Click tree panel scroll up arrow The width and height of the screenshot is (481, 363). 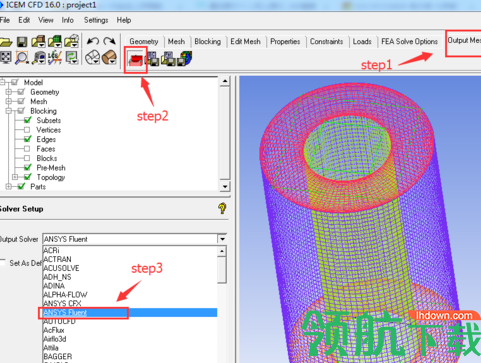click(x=225, y=81)
